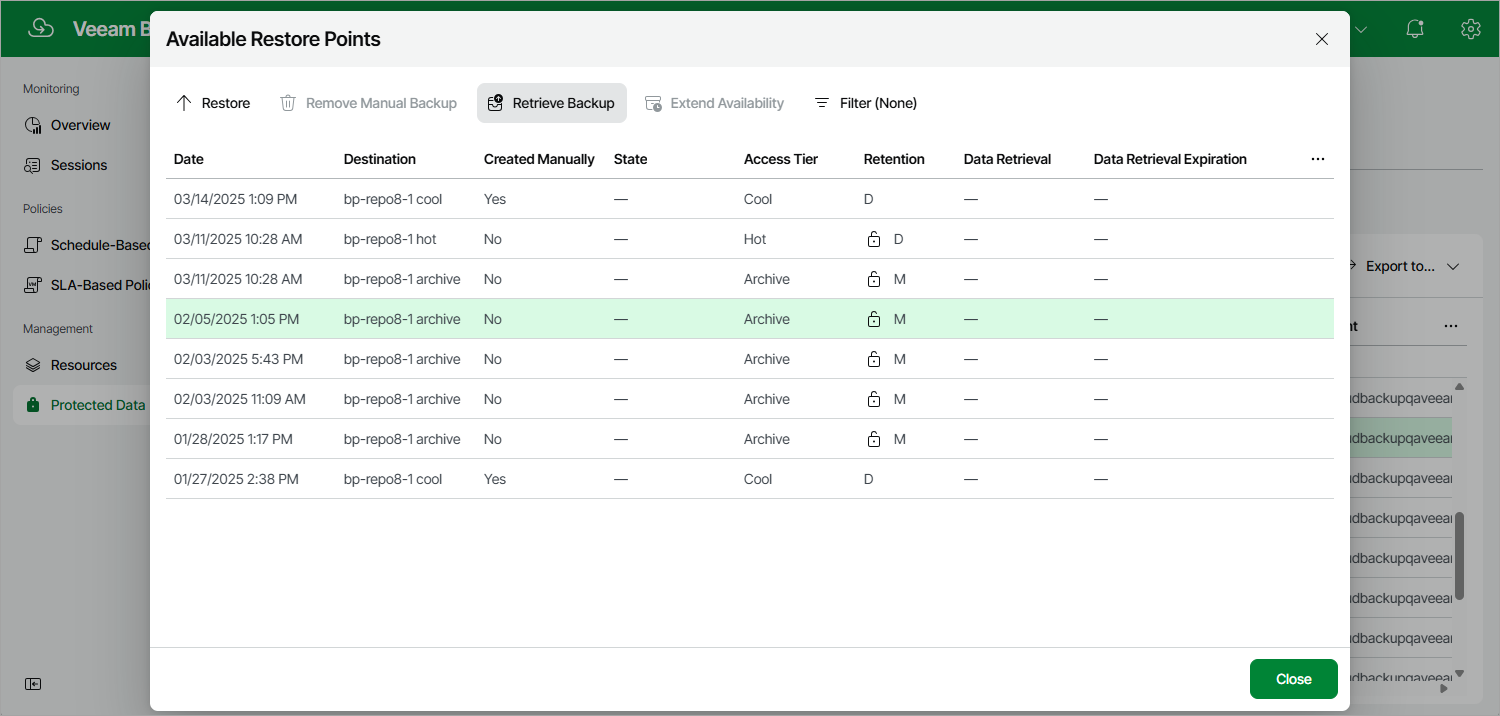This screenshot has height=716, width=1500.
Task: Open background table column ellipsis menu
Action: point(1451,326)
